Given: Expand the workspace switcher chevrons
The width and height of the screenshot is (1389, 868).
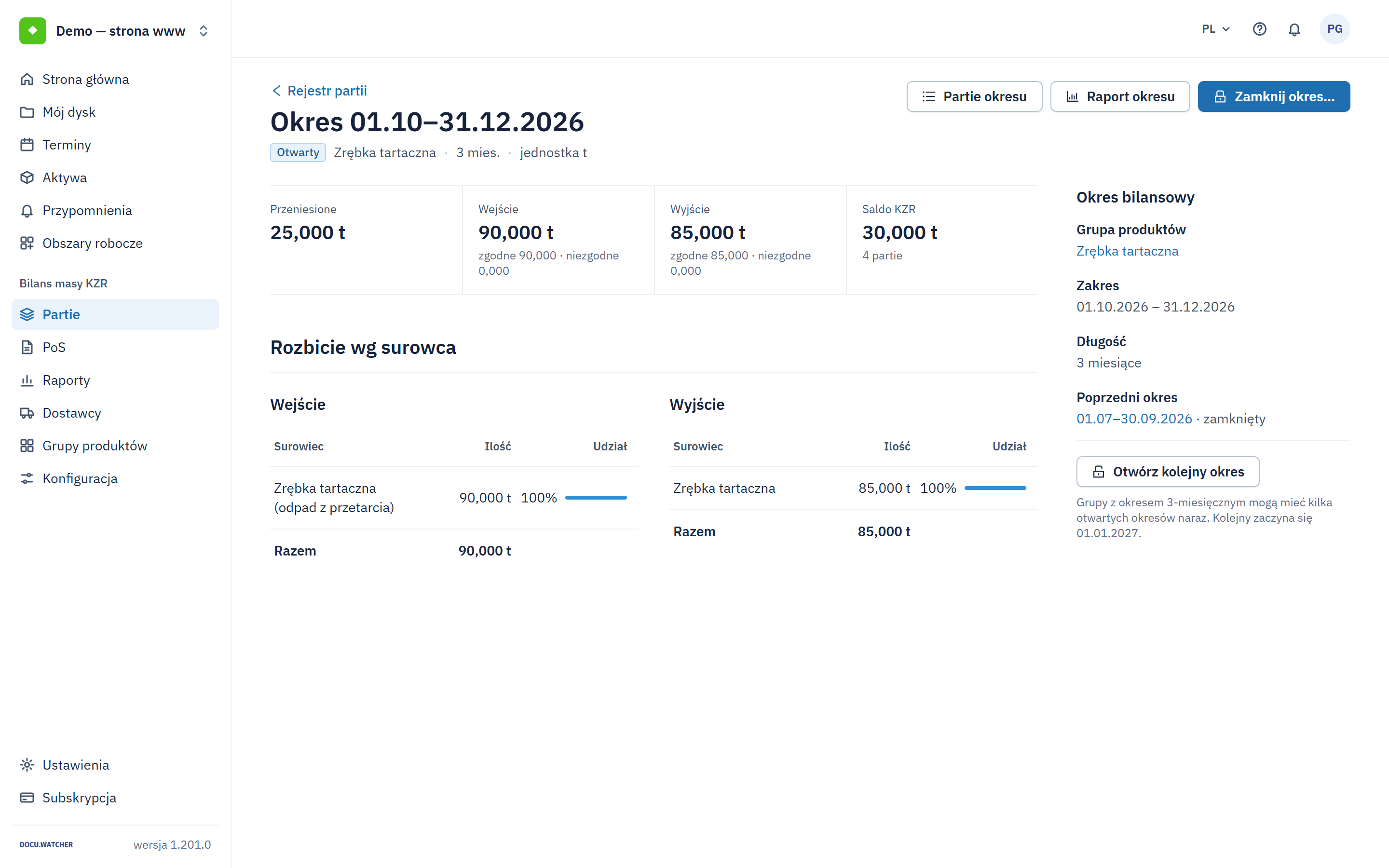Looking at the screenshot, I should click(203, 31).
